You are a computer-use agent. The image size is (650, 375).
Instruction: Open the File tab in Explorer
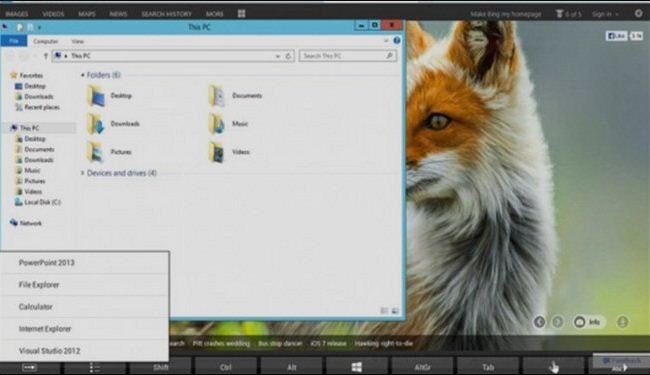click(14, 41)
